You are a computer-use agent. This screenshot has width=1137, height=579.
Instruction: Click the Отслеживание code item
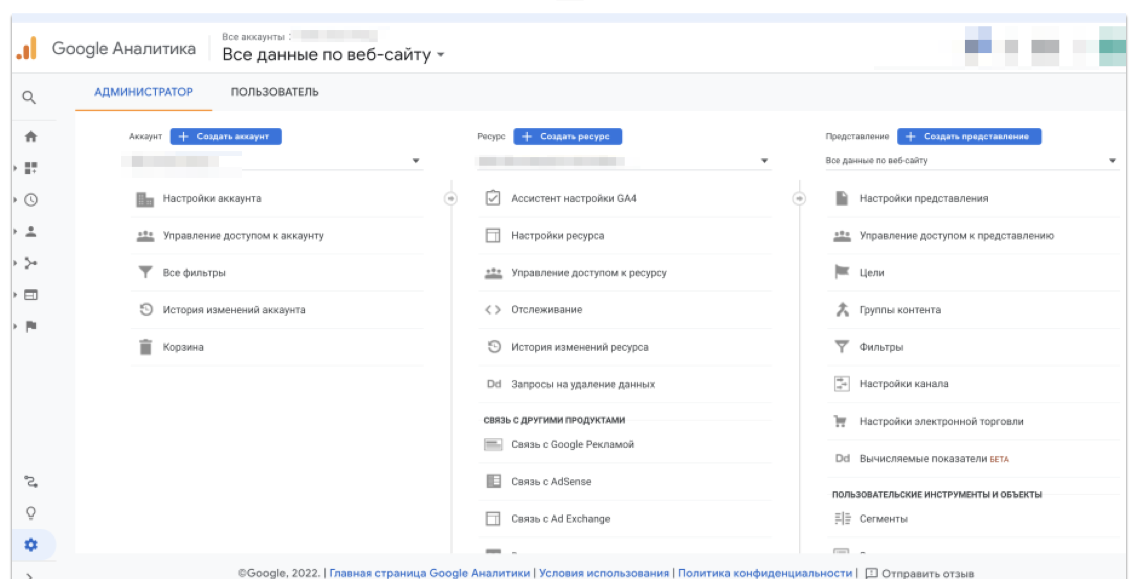point(546,310)
